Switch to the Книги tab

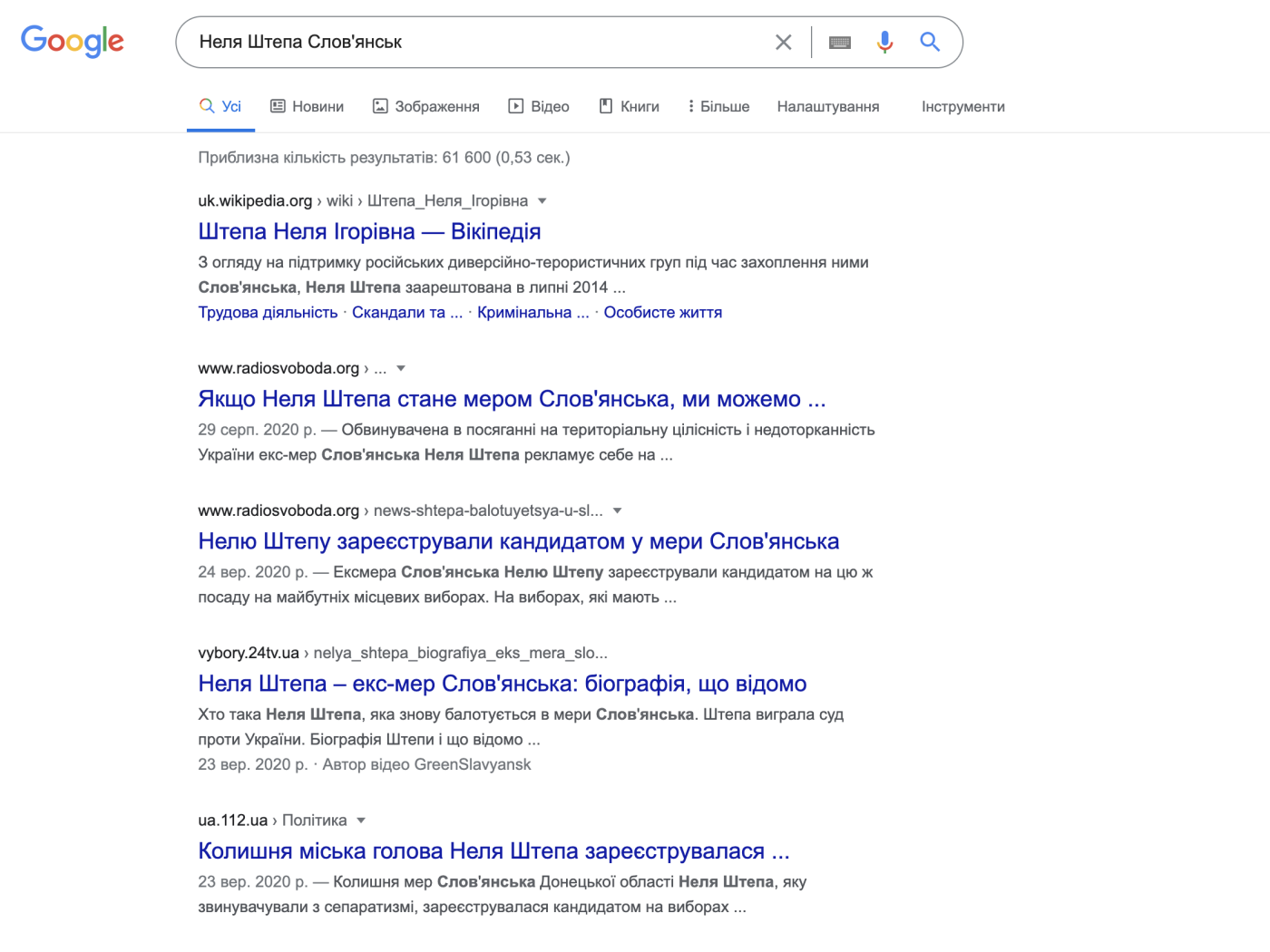pyautogui.click(x=629, y=106)
